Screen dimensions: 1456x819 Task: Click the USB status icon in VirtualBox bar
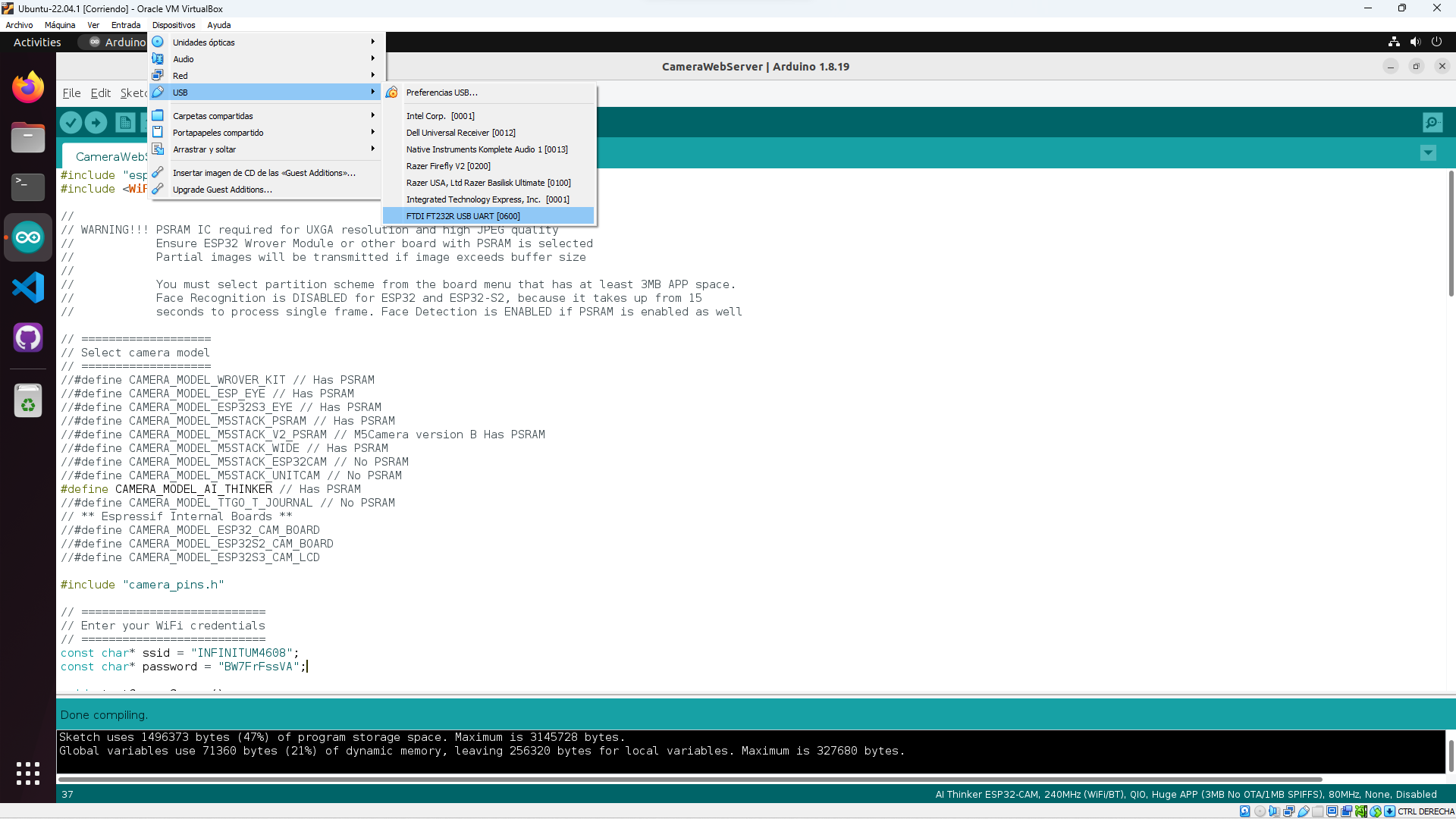(1304, 811)
